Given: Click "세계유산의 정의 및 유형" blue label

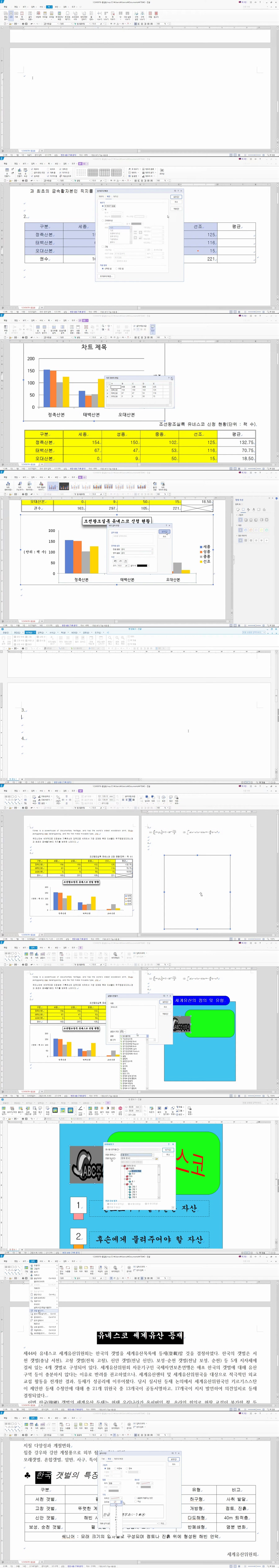Looking at the screenshot, I should (x=200, y=999).
